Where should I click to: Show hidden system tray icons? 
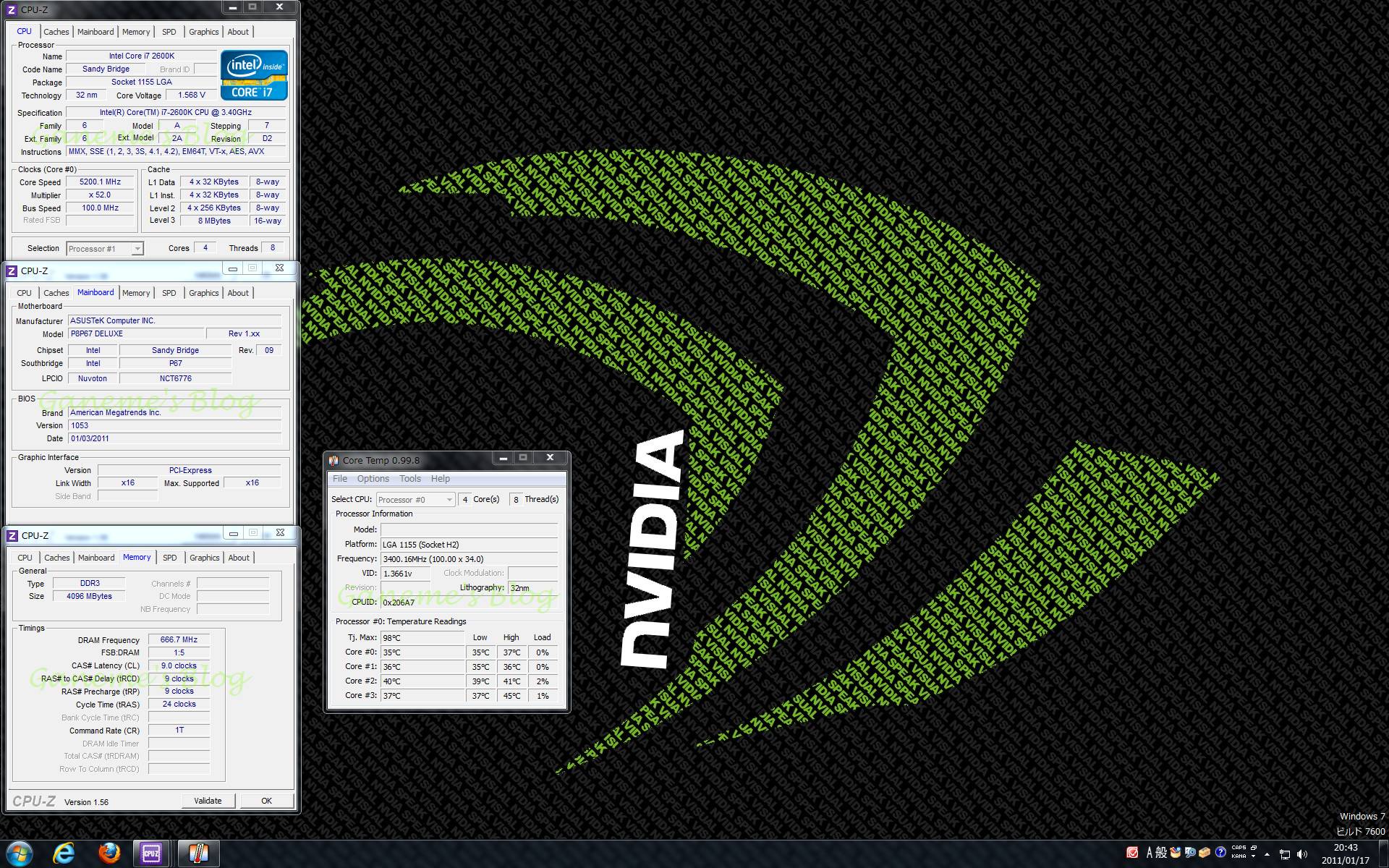coord(1267,854)
